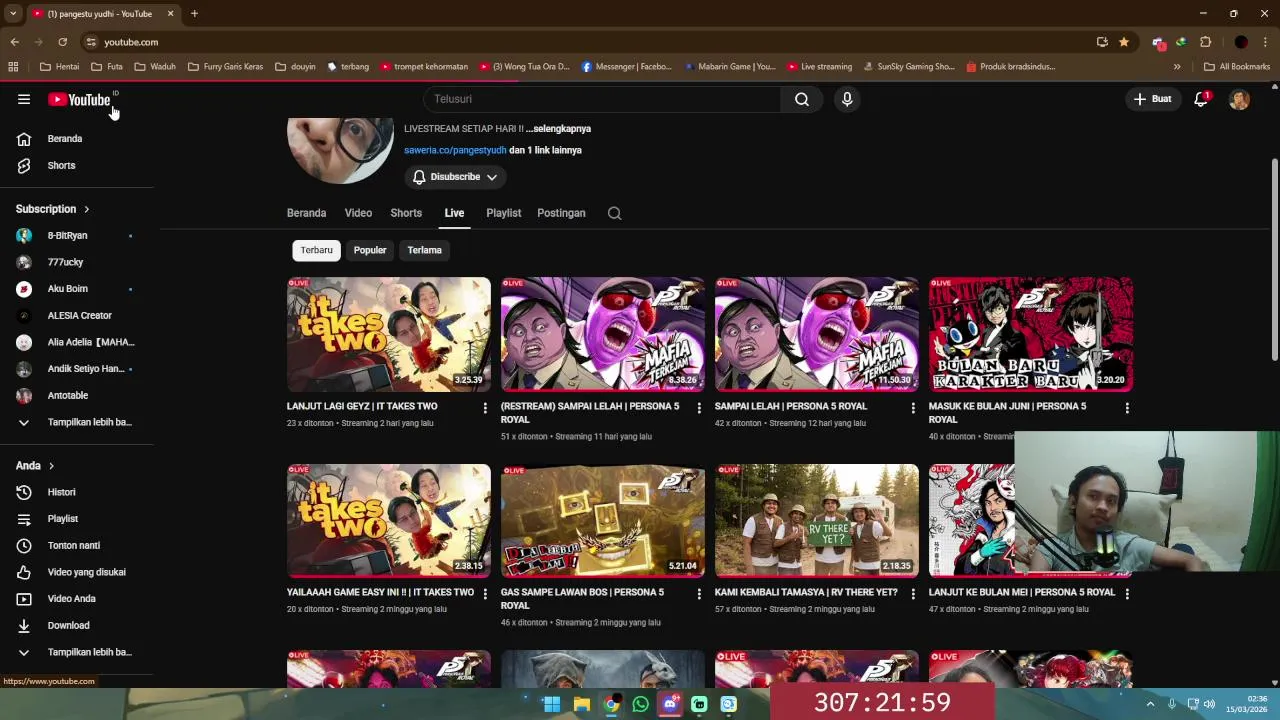This screenshot has width=1280, height=720.
Task: Click the YouTube logo
Action: coord(80,99)
